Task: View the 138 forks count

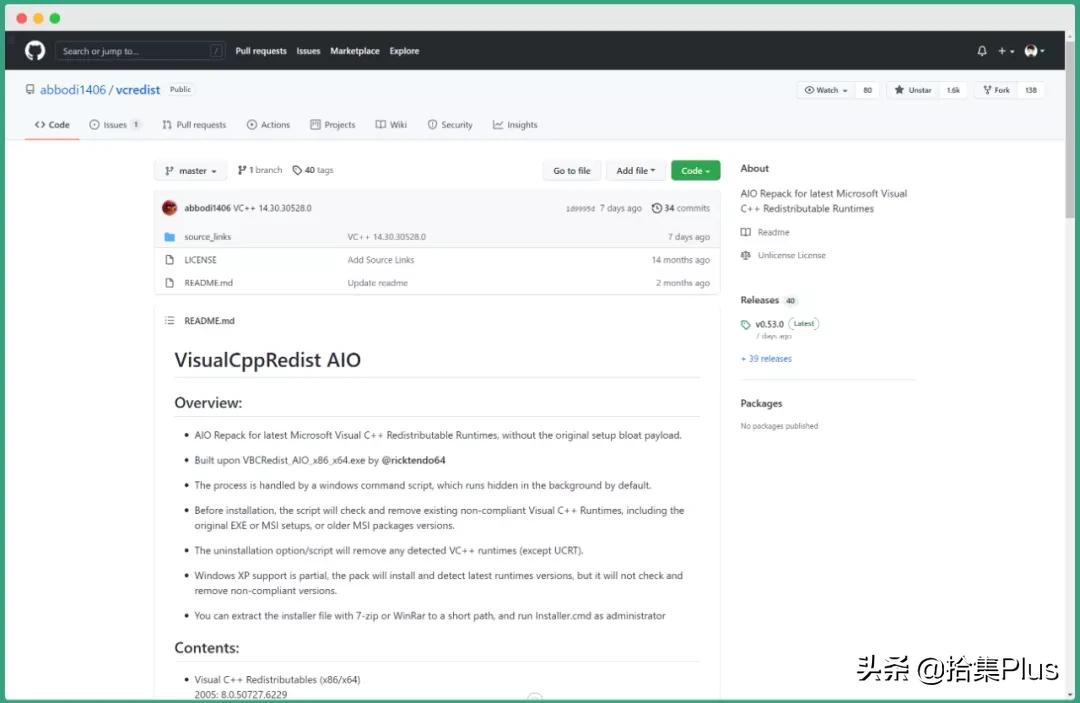Action: point(1030,90)
